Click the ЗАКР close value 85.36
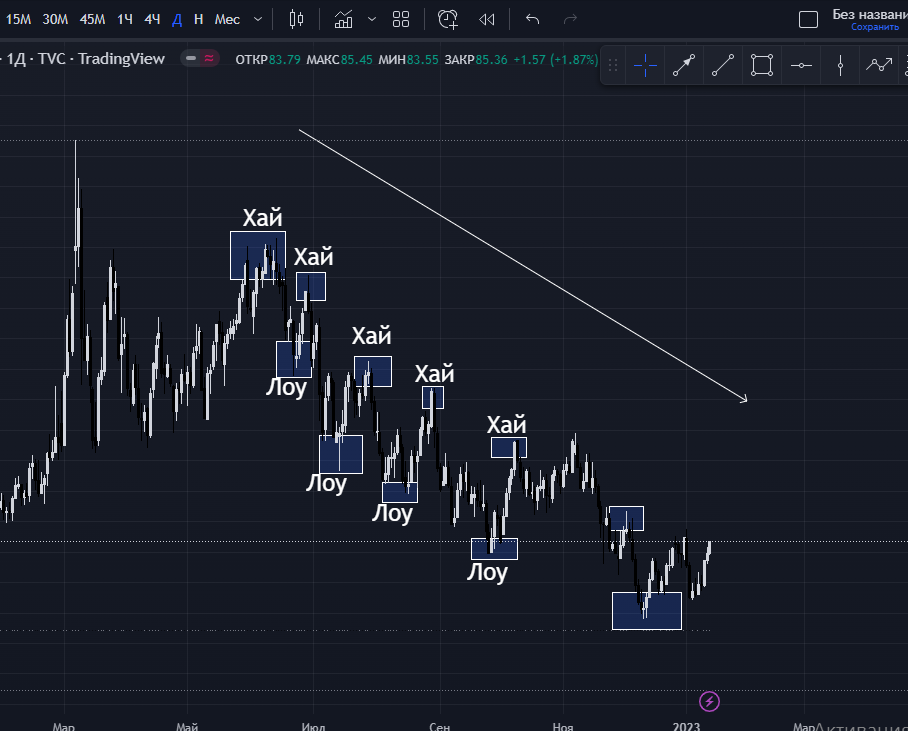Viewport: 908px width, 731px height. [491, 60]
